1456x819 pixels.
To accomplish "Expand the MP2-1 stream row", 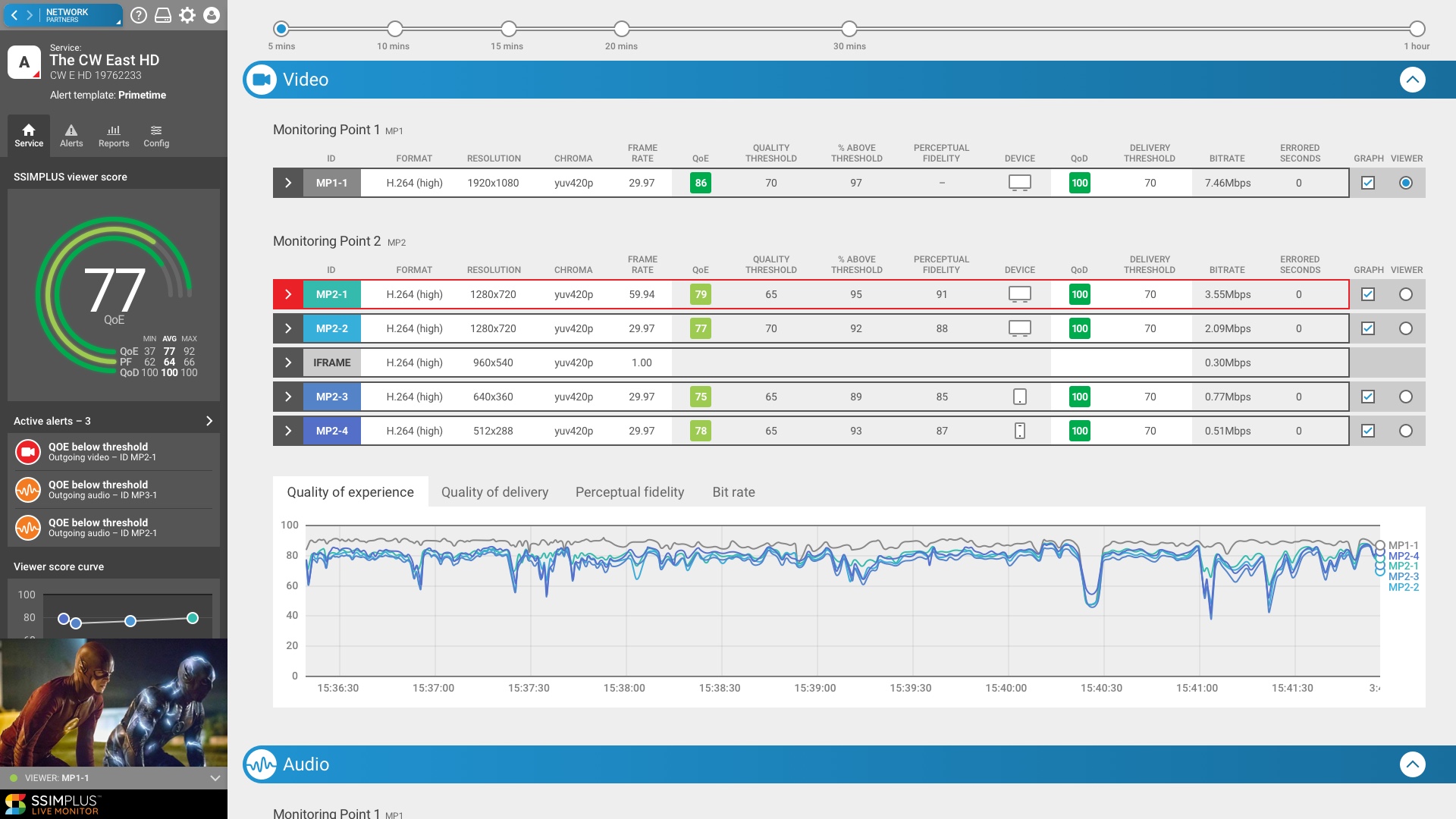I will coord(288,294).
